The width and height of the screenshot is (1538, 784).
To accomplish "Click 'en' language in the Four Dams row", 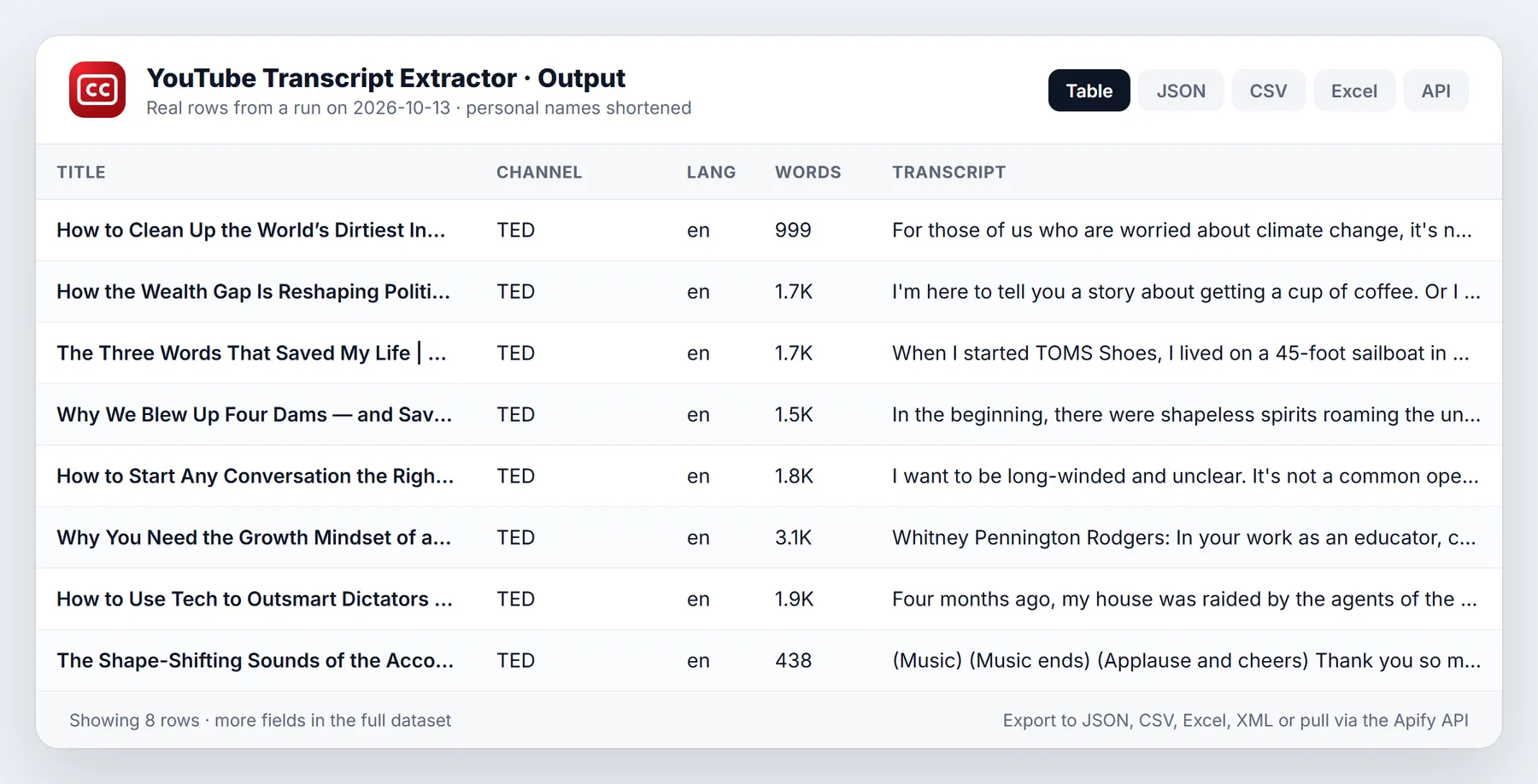I will [x=698, y=414].
